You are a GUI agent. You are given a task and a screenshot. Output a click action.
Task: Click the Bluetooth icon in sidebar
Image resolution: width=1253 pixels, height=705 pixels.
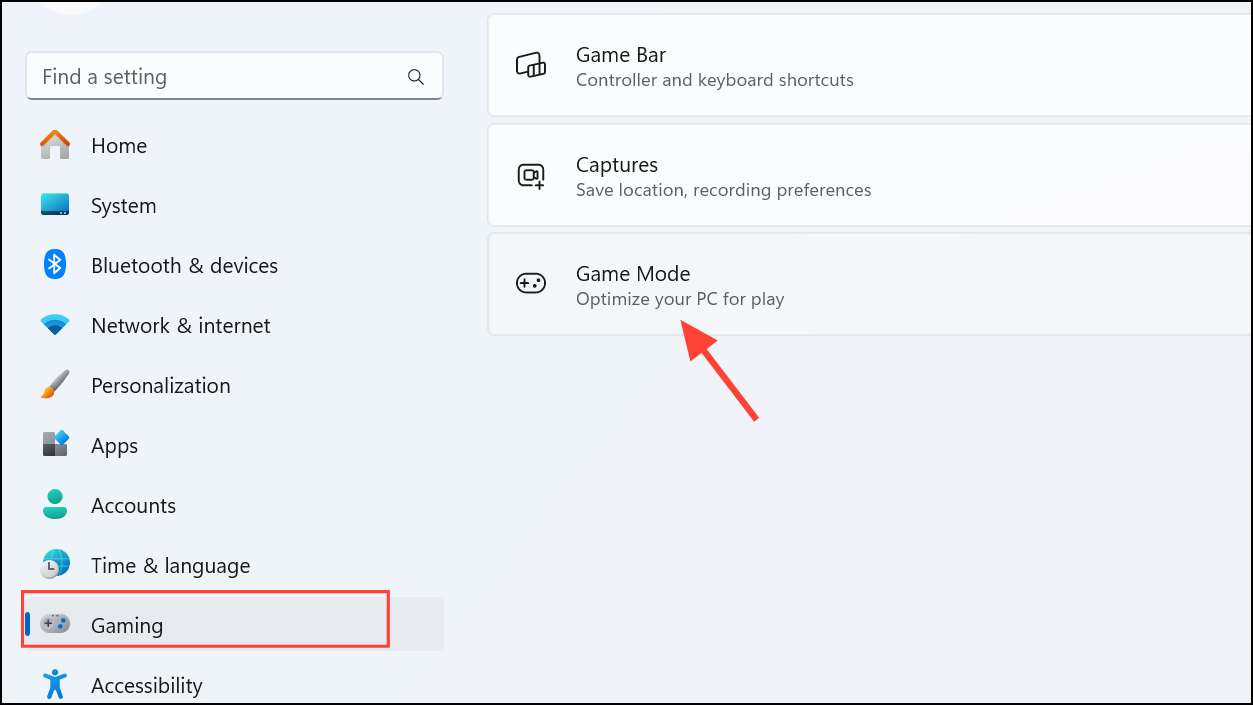55,265
